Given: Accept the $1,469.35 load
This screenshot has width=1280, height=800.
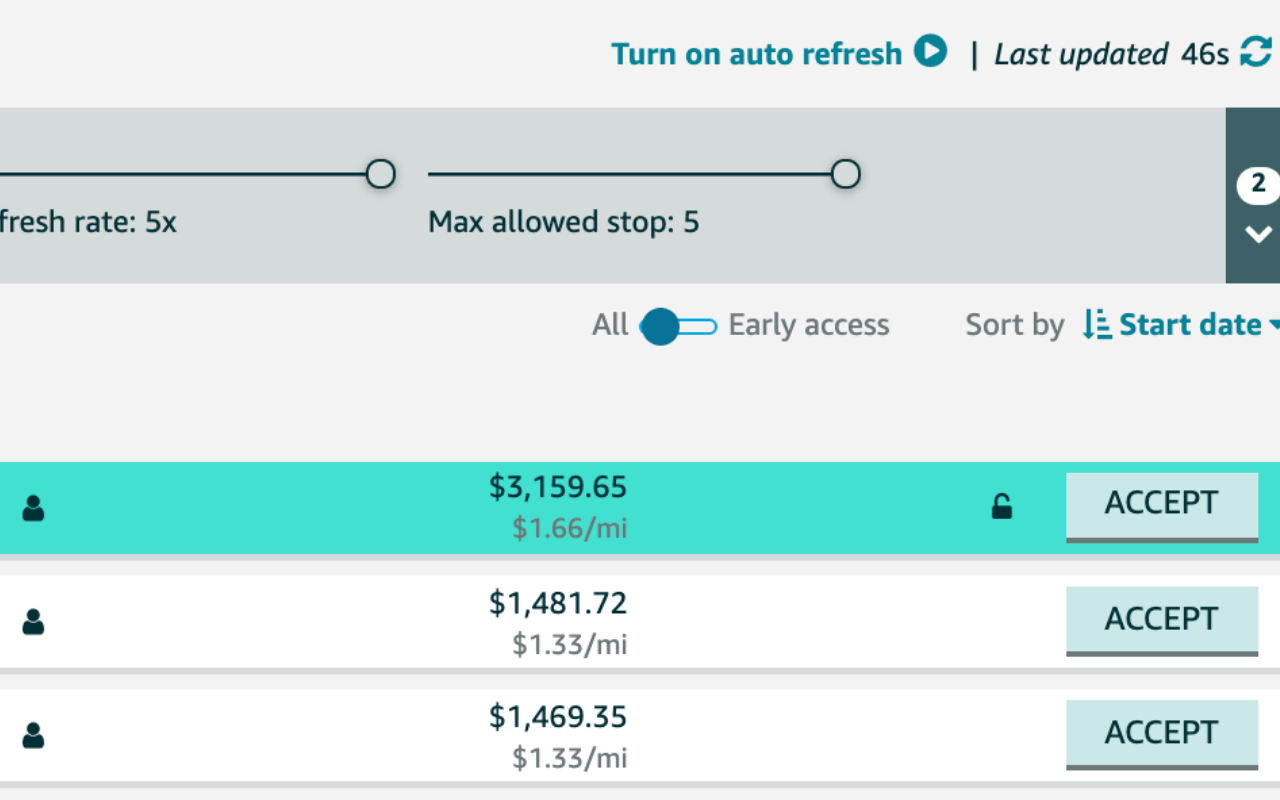Looking at the screenshot, I should (1162, 735).
